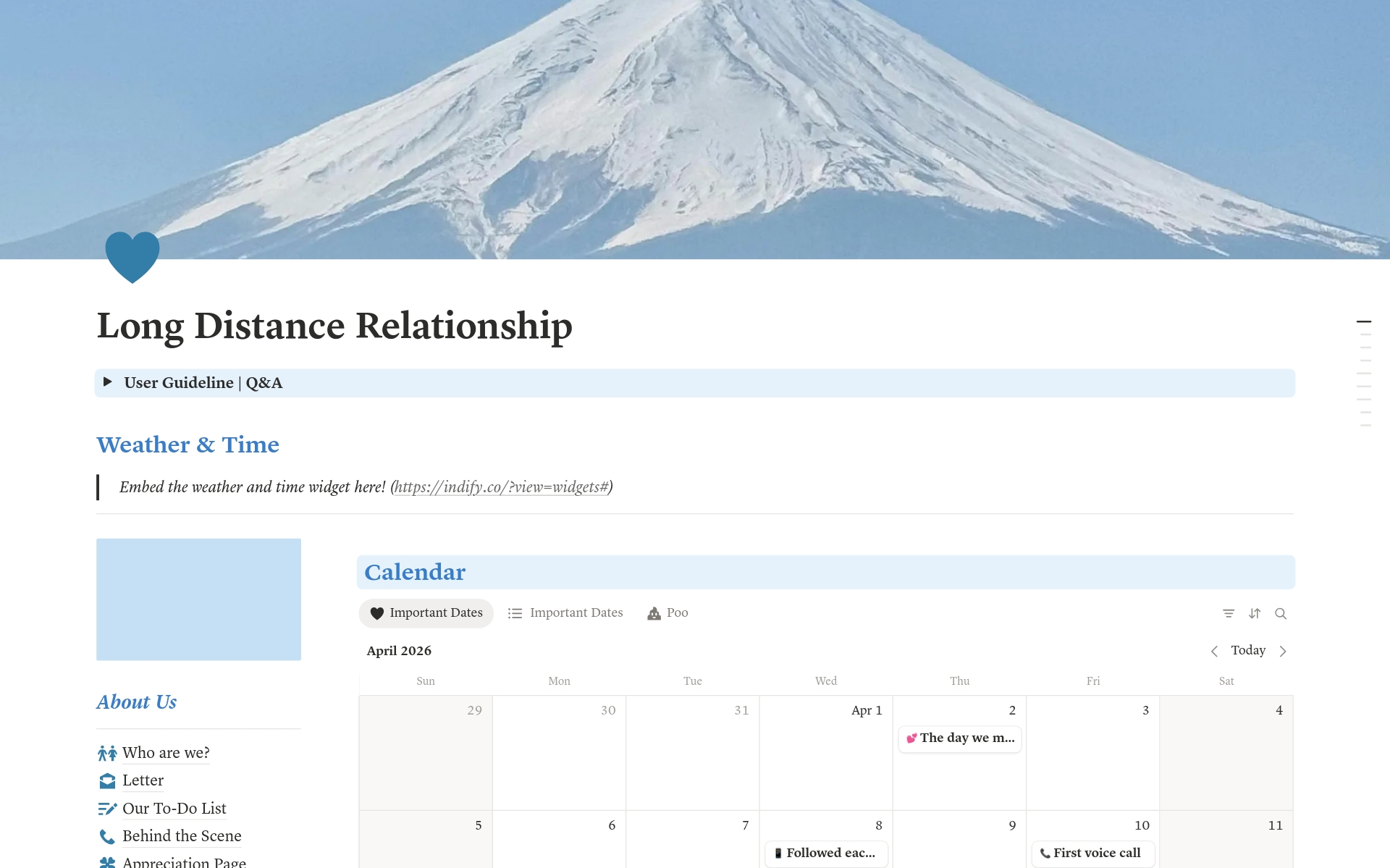Open the indify.co widgets link
The height and width of the screenshot is (868, 1390).
(502, 487)
